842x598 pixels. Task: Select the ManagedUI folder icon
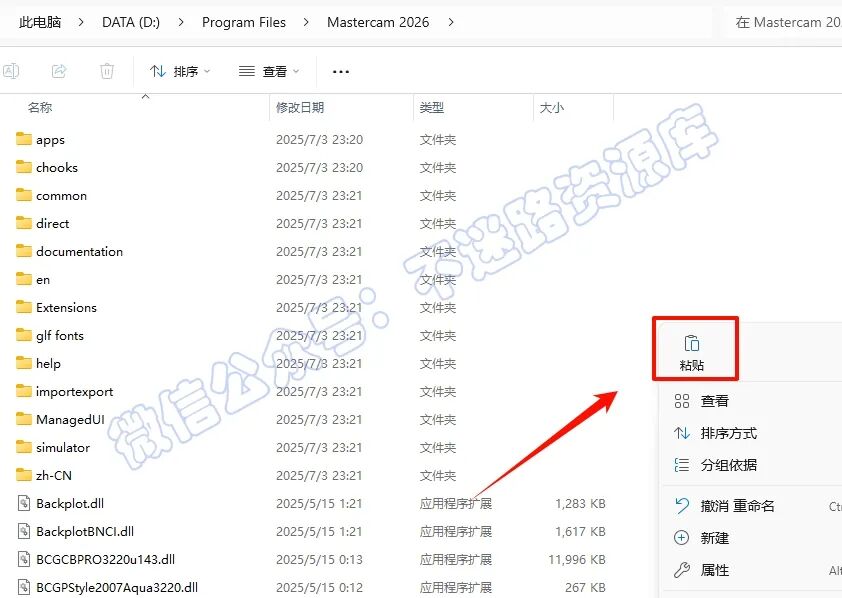(x=24, y=419)
